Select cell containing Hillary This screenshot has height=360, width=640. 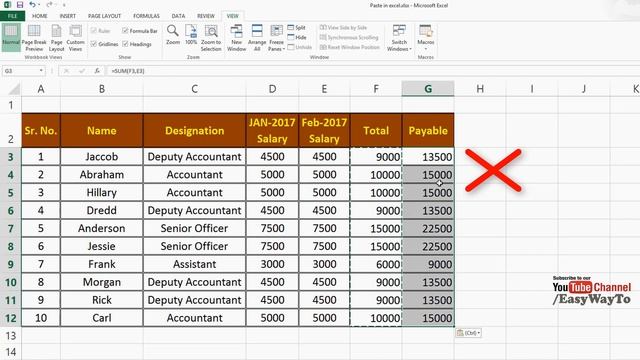tap(102, 193)
